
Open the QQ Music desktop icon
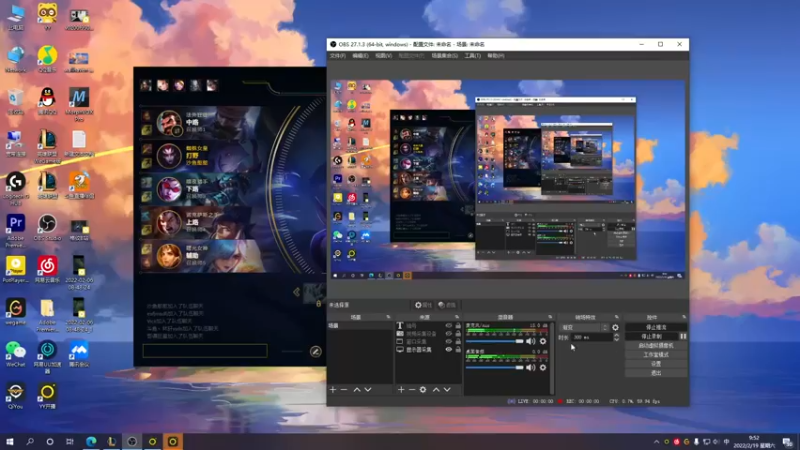47,58
